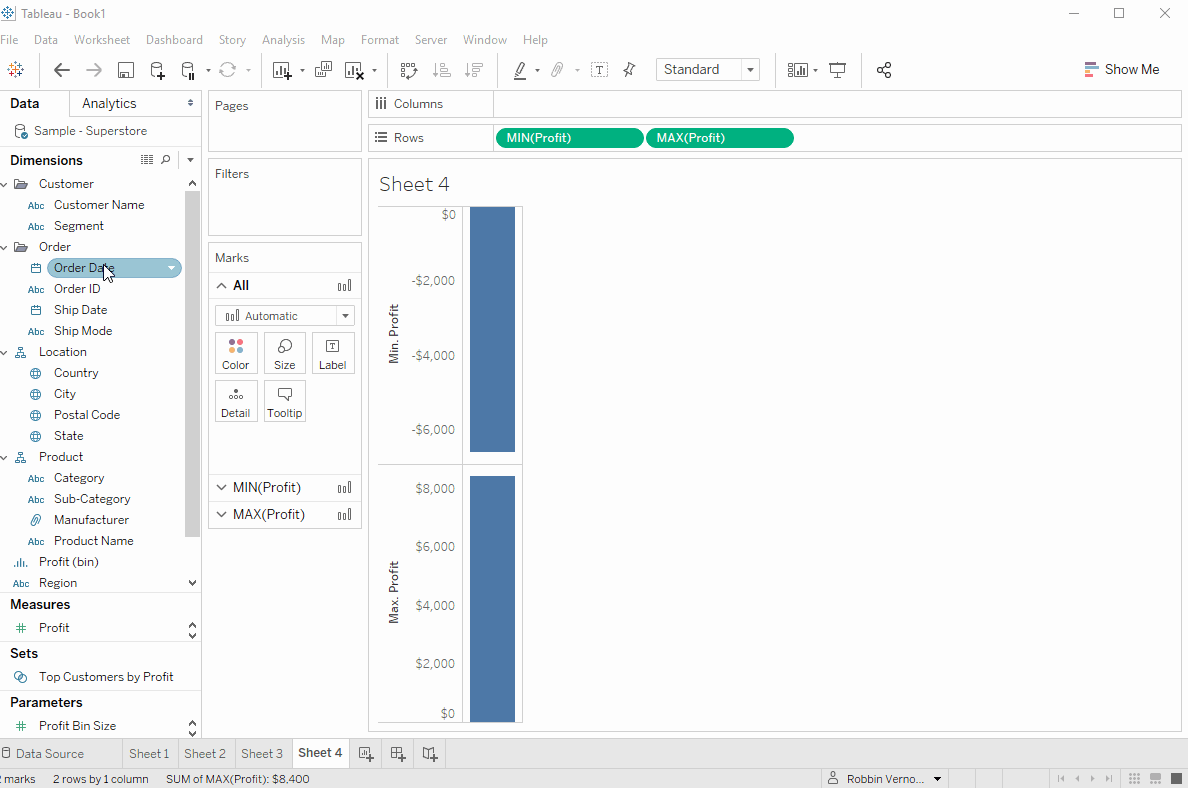Screen dimensions: 1188x788
Task: Click the Share workbook icon
Action: pyautogui.click(x=884, y=70)
